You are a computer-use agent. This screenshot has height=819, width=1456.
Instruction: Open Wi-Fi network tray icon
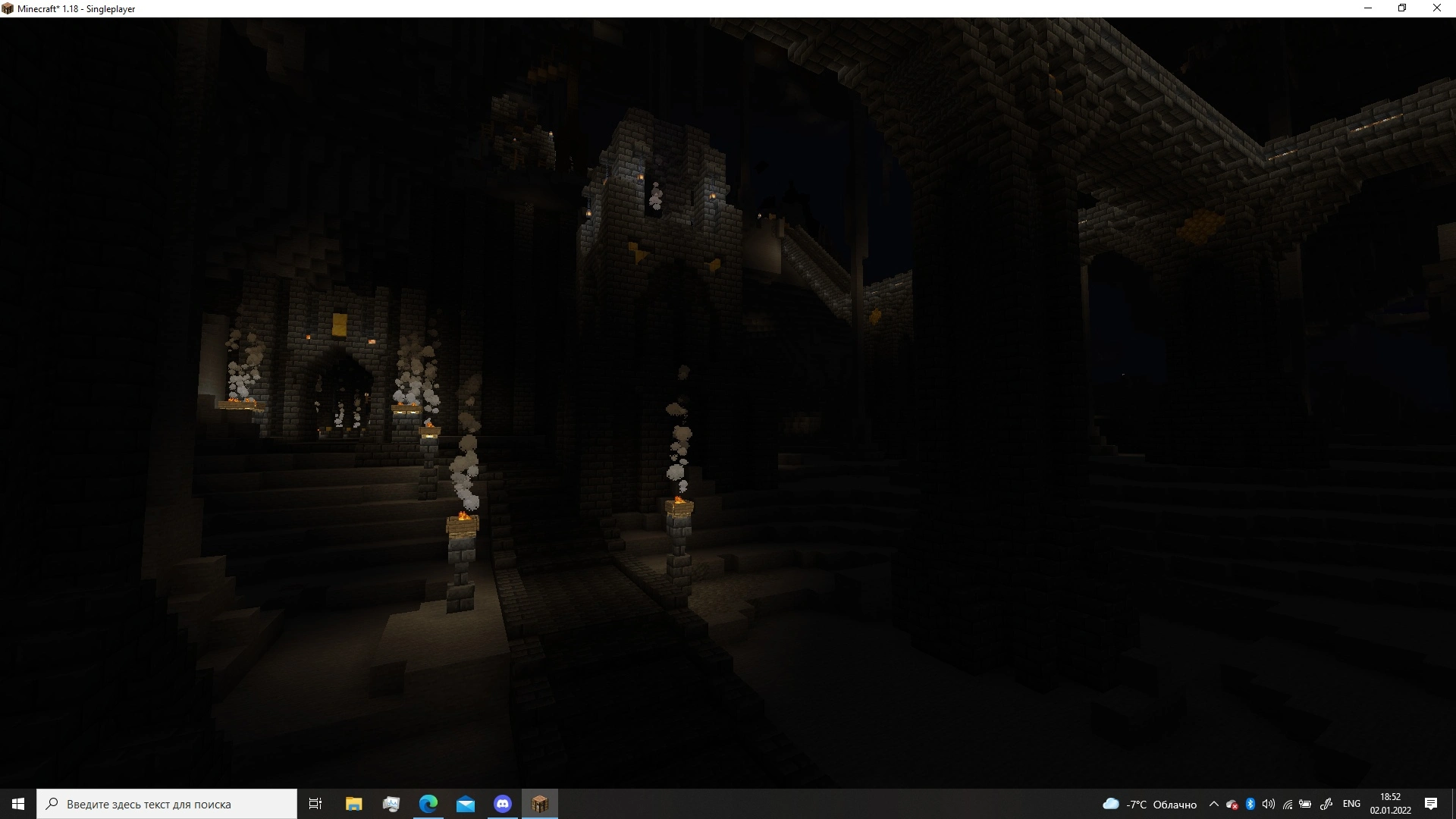(x=1287, y=804)
